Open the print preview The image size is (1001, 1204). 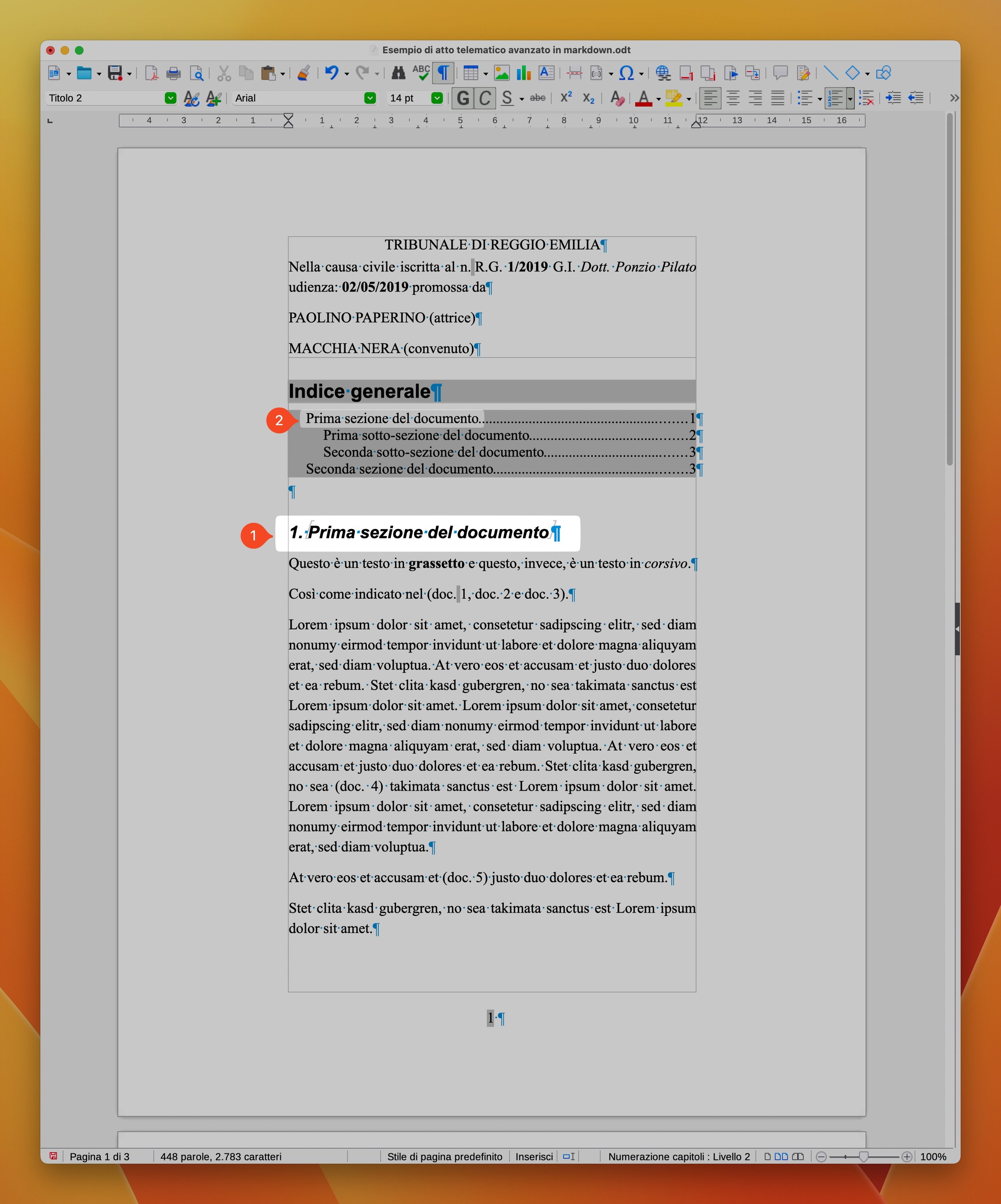[x=197, y=73]
